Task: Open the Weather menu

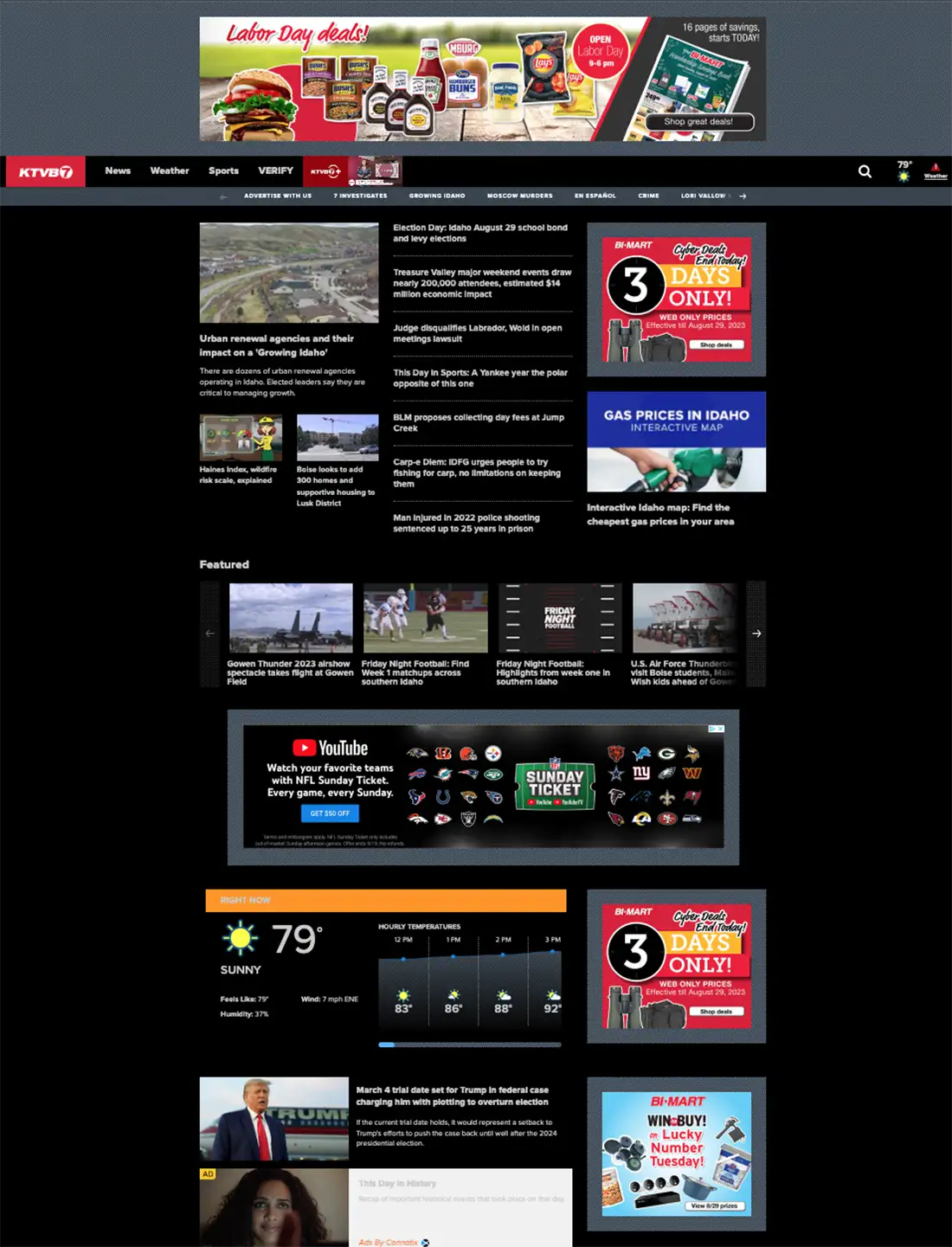Action: (x=170, y=170)
